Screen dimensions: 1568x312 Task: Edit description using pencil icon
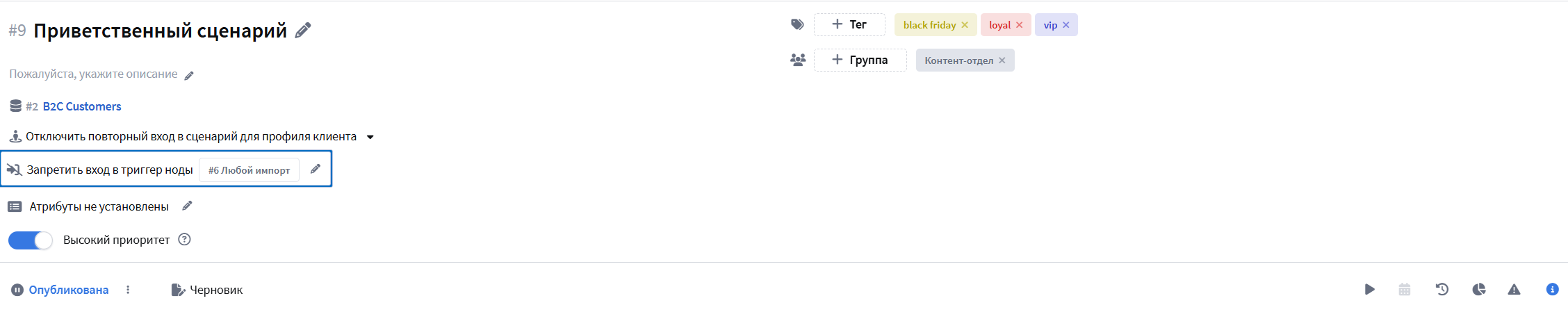click(x=189, y=75)
